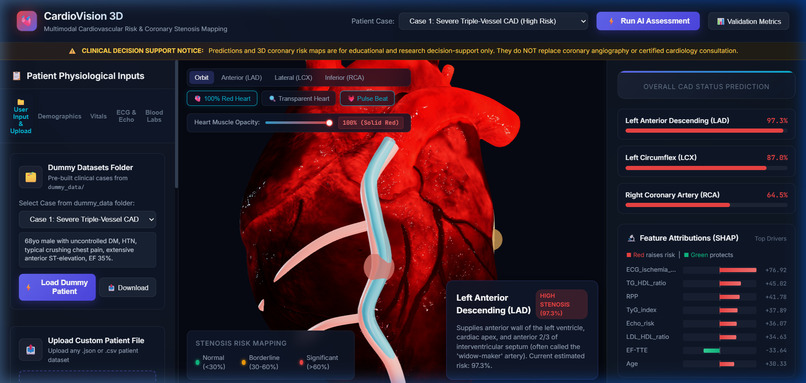Click the Right Coronary Artery (RCA) risk bar
Viewport: 806px width, 383px height.
click(x=706, y=205)
